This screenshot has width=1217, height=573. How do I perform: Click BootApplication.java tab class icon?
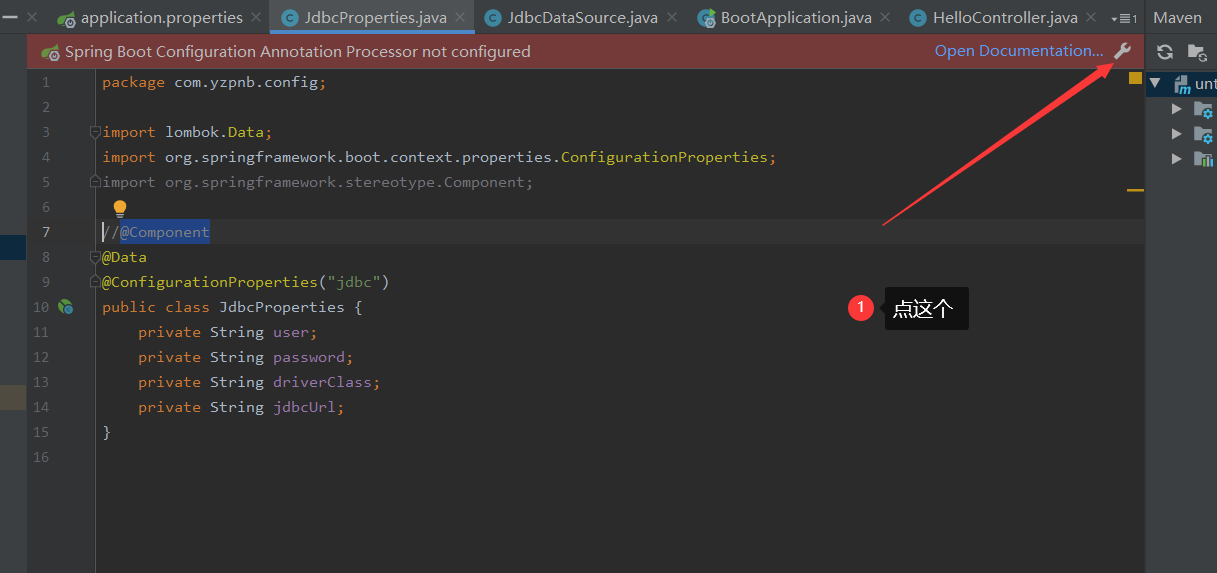[x=706, y=18]
